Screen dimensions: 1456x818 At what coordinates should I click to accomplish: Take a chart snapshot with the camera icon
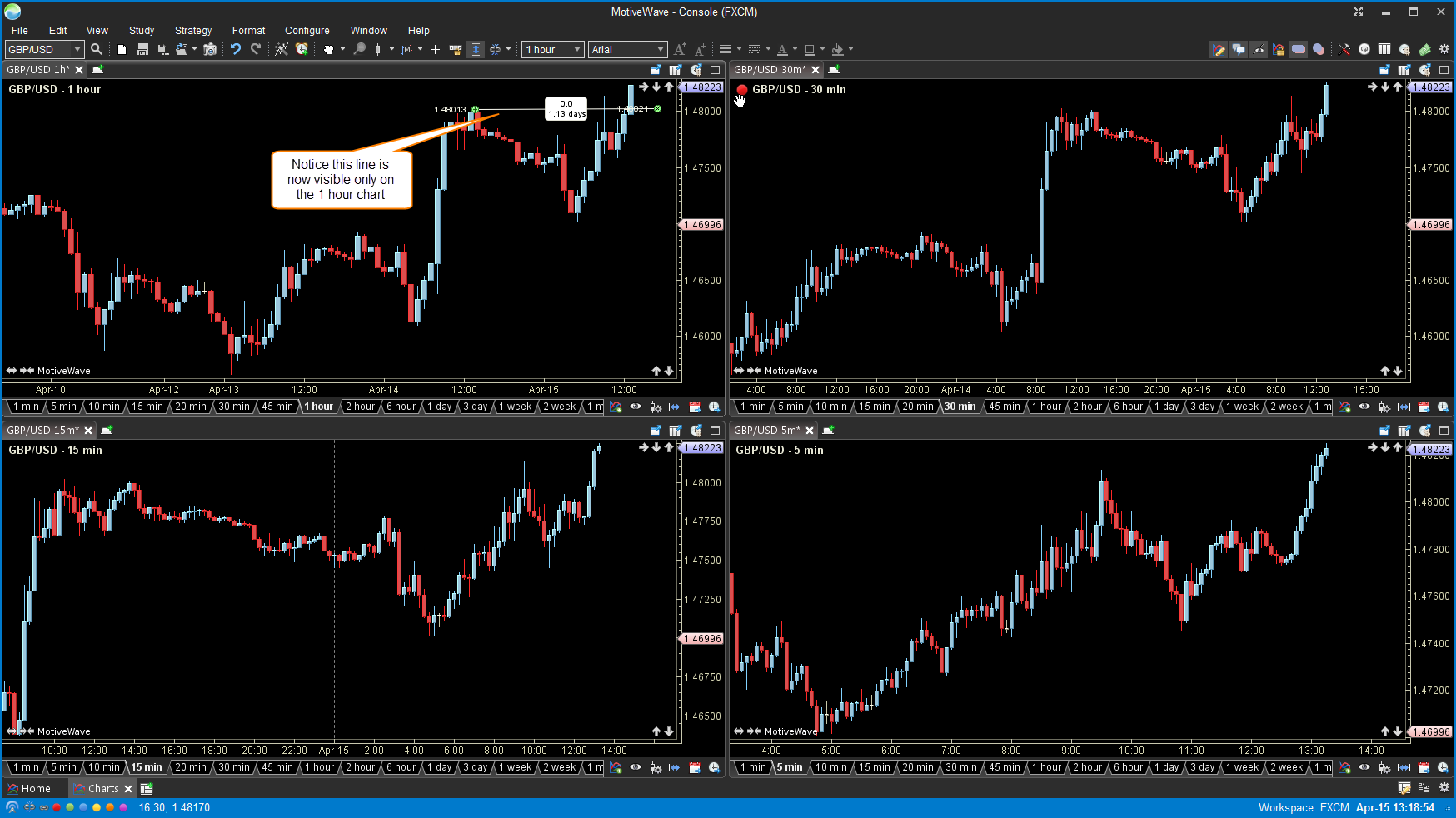(x=210, y=49)
